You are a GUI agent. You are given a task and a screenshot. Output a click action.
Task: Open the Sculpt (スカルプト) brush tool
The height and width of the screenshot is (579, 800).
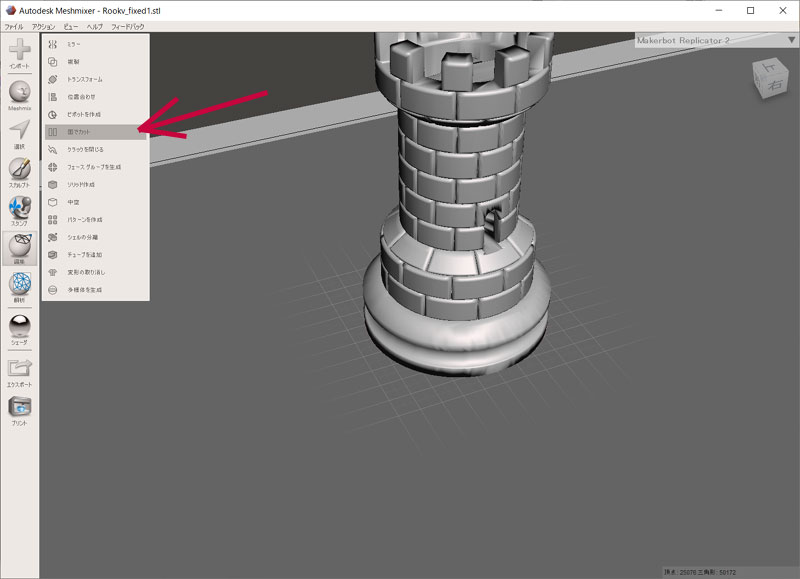coord(19,171)
